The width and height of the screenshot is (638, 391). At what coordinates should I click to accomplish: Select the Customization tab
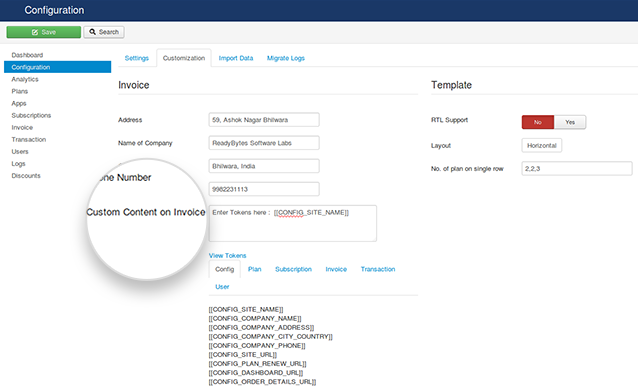pos(184,58)
